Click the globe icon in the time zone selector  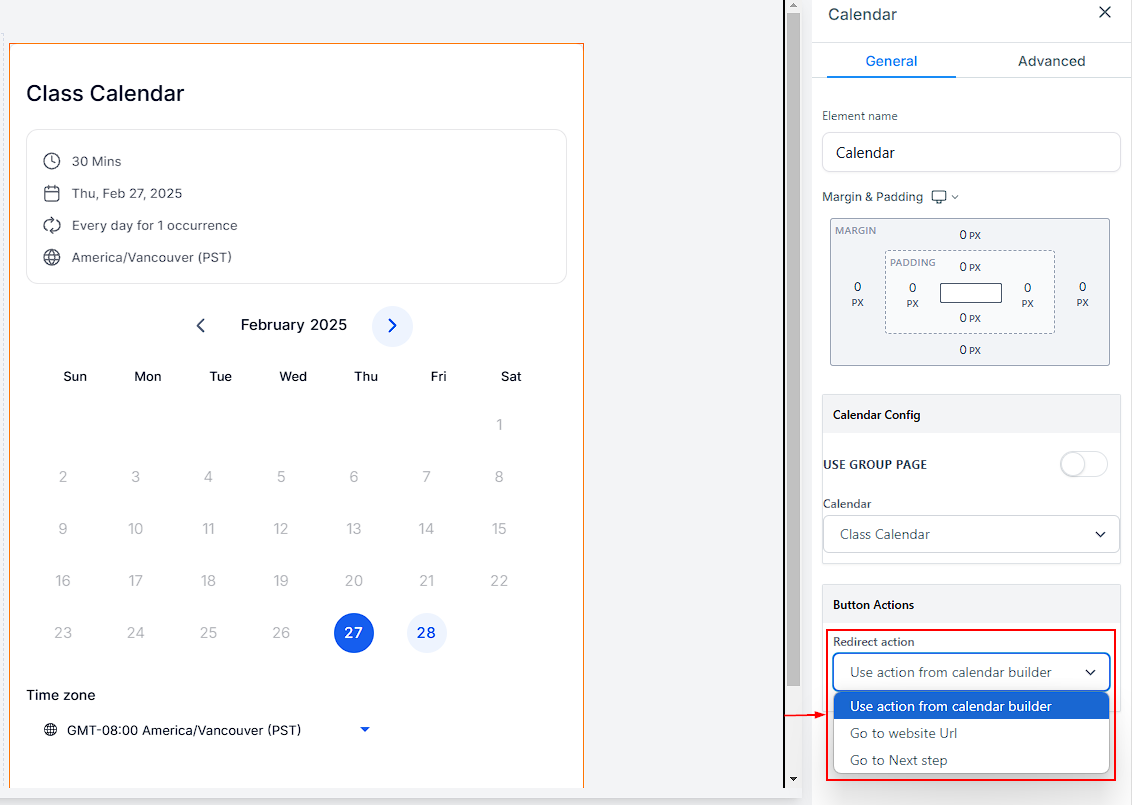point(51,730)
